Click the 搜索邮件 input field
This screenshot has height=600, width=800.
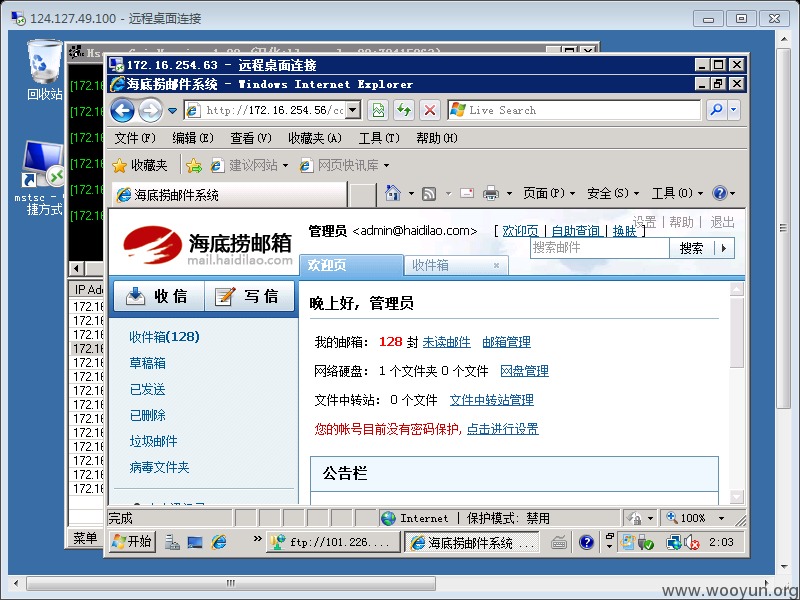click(599, 248)
